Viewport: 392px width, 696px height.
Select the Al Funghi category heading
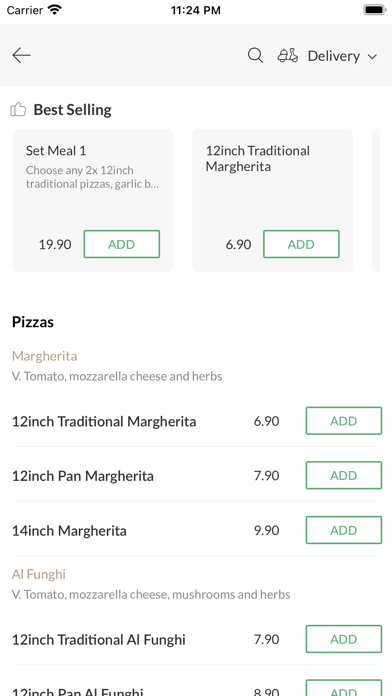click(x=39, y=574)
